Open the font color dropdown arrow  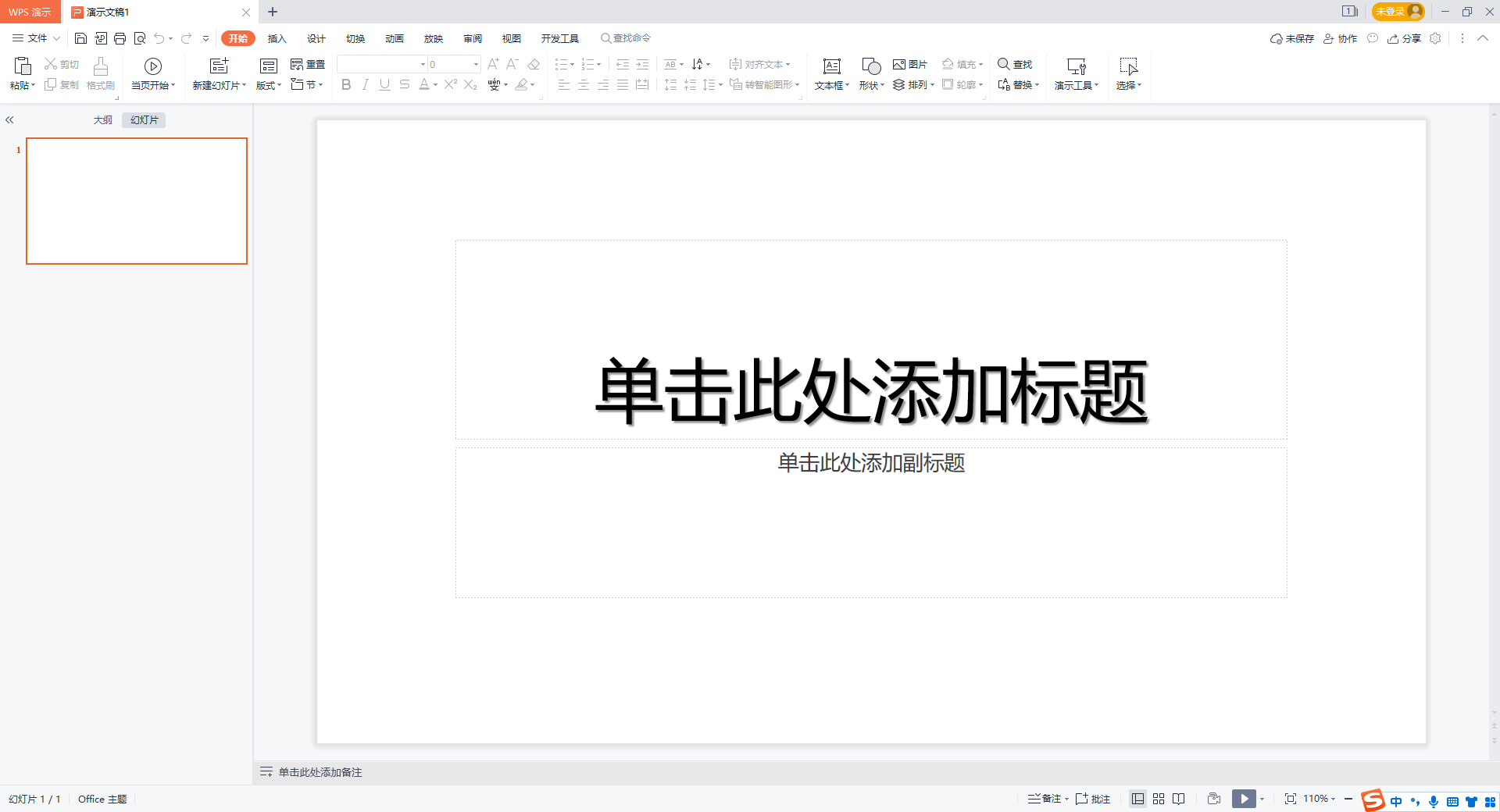(x=435, y=85)
